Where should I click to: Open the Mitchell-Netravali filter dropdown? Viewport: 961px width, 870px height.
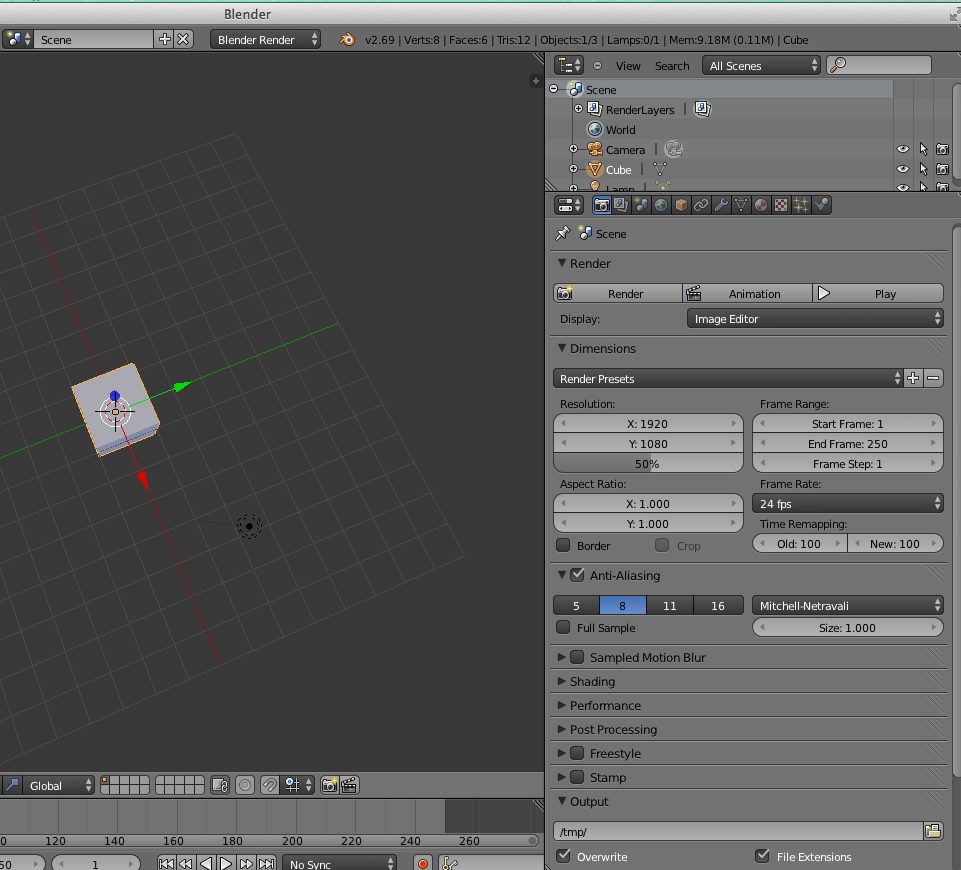click(848, 605)
